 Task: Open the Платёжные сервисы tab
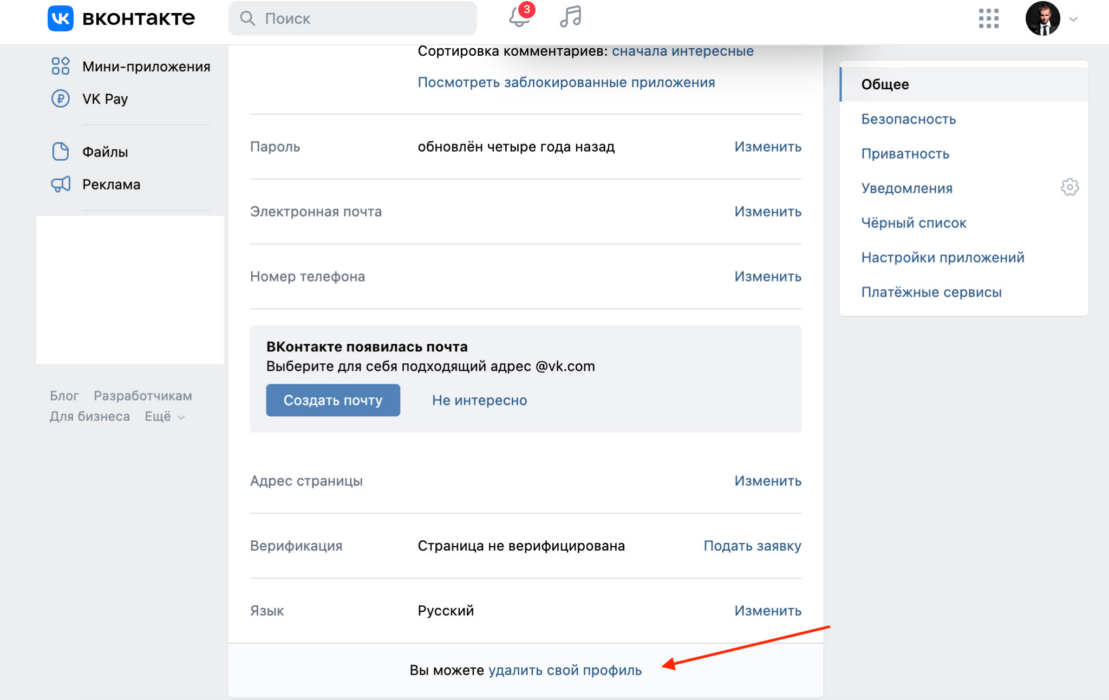(931, 292)
